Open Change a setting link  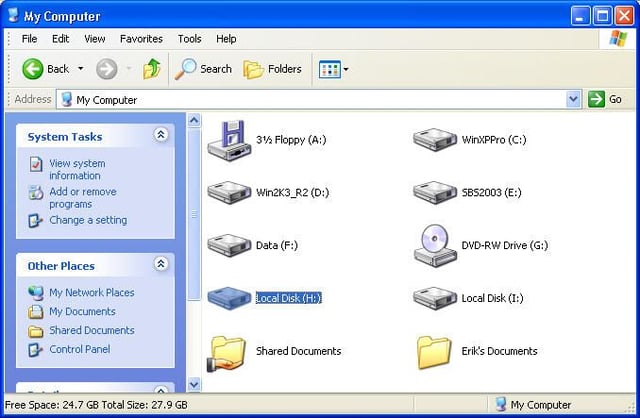point(88,220)
